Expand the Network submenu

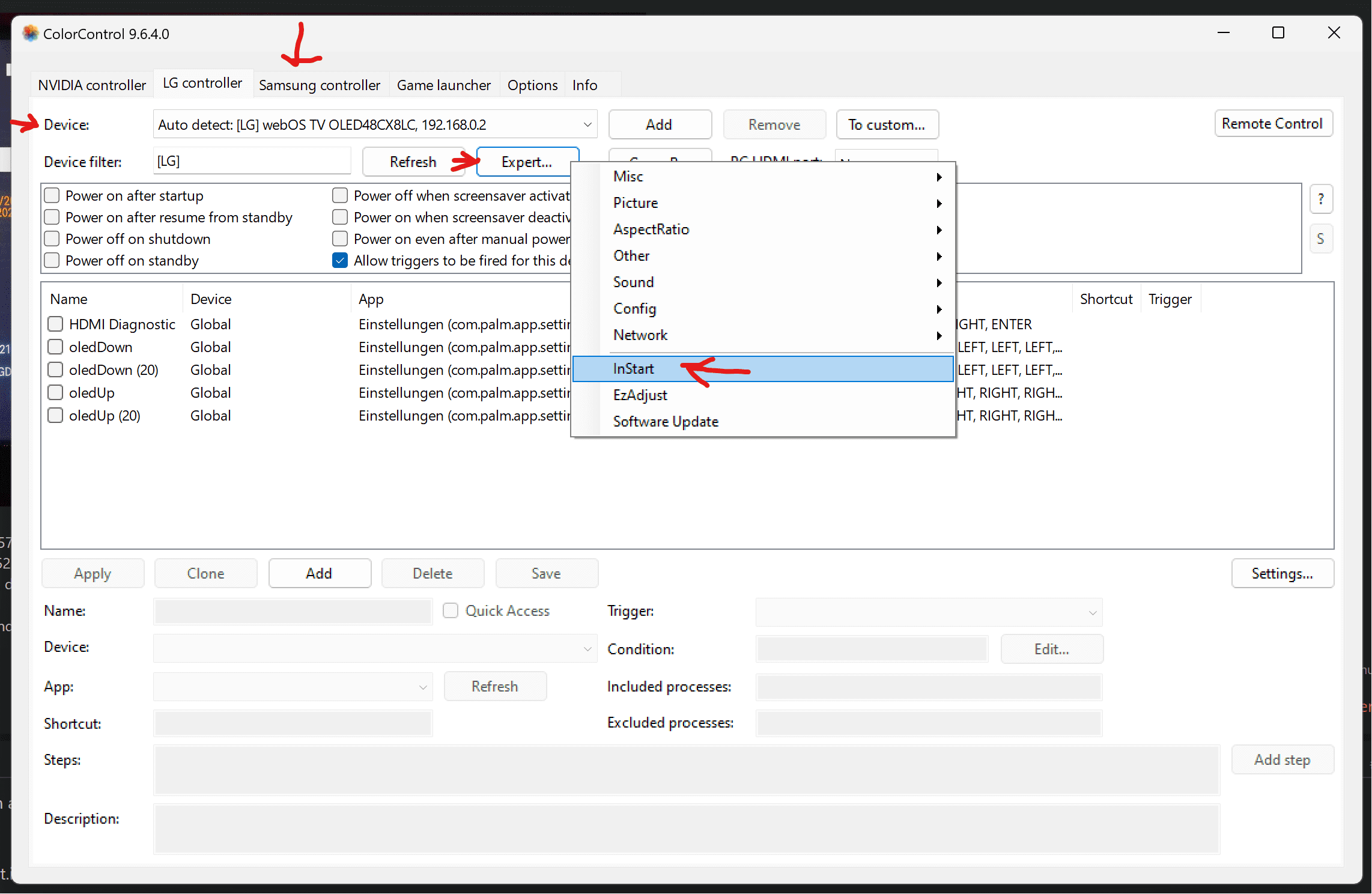click(763, 335)
